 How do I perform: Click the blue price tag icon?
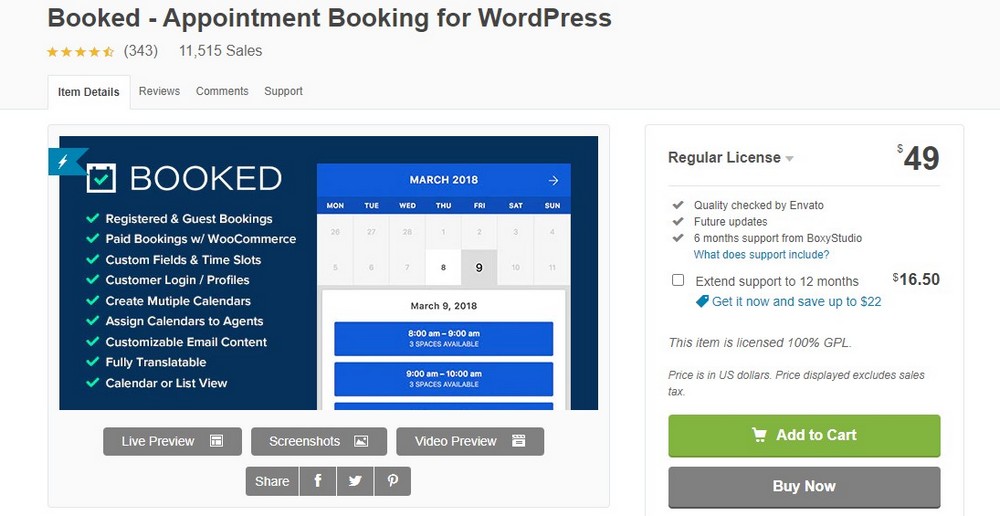click(702, 301)
